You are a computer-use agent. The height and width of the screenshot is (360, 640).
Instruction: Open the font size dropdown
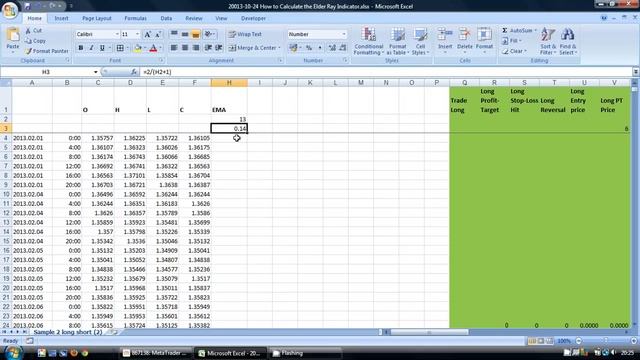[x=138, y=34]
